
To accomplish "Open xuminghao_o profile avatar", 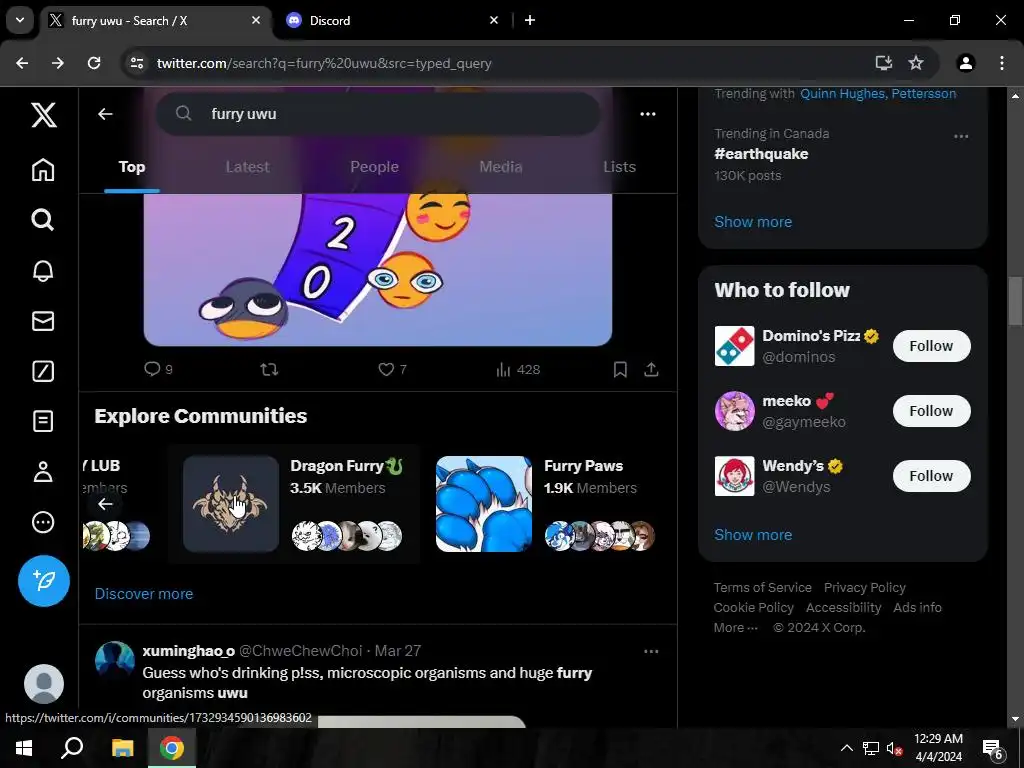I will (115, 660).
